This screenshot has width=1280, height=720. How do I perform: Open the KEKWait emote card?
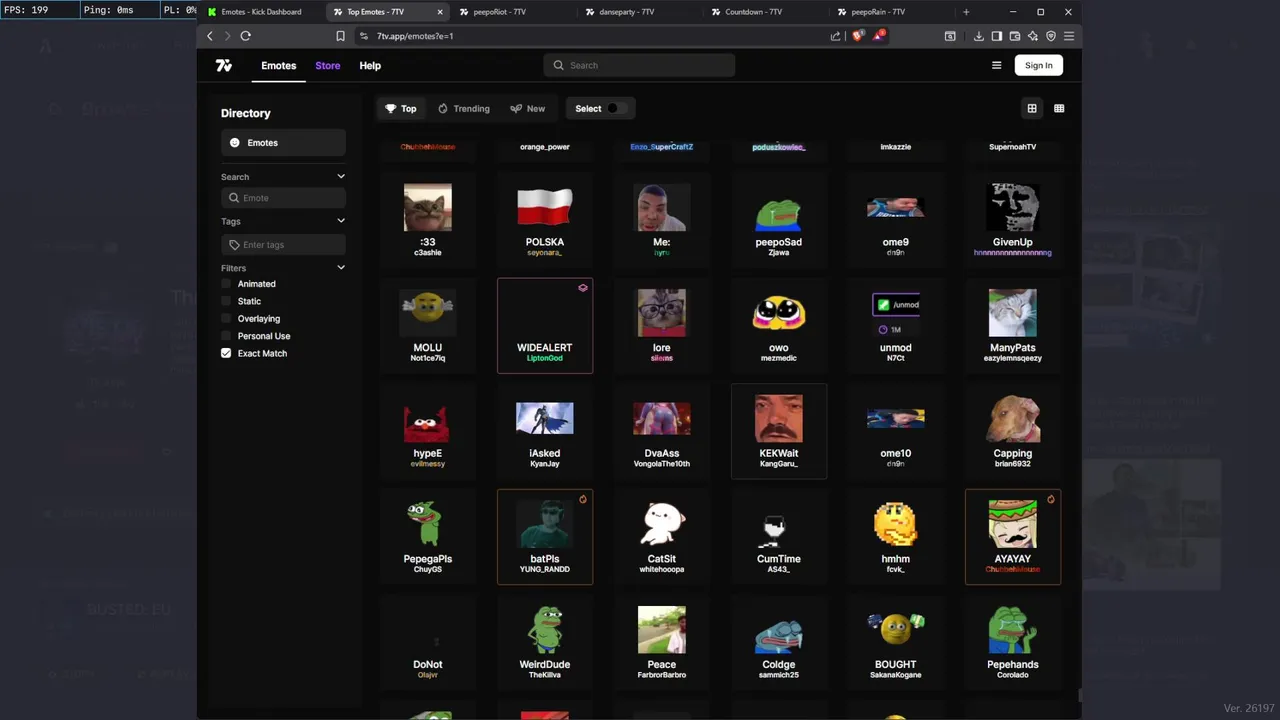click(x=779, y=431)
